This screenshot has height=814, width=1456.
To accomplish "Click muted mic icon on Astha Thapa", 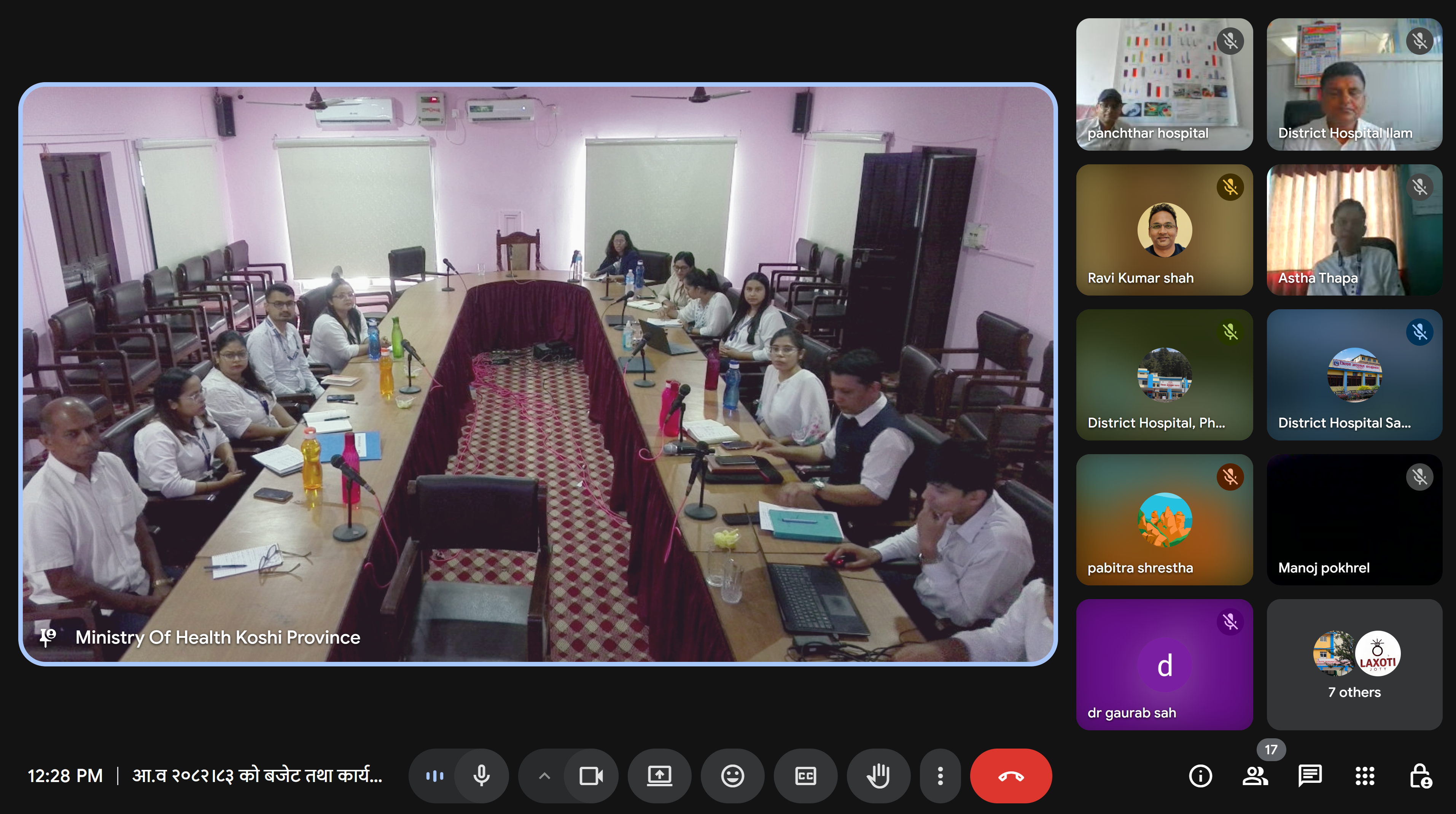I will point(1419,187).
